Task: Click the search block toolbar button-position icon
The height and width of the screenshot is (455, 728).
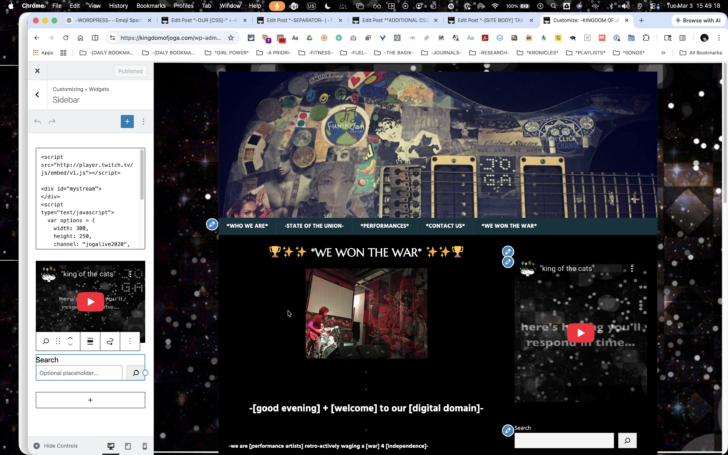Action: point(90,341)
